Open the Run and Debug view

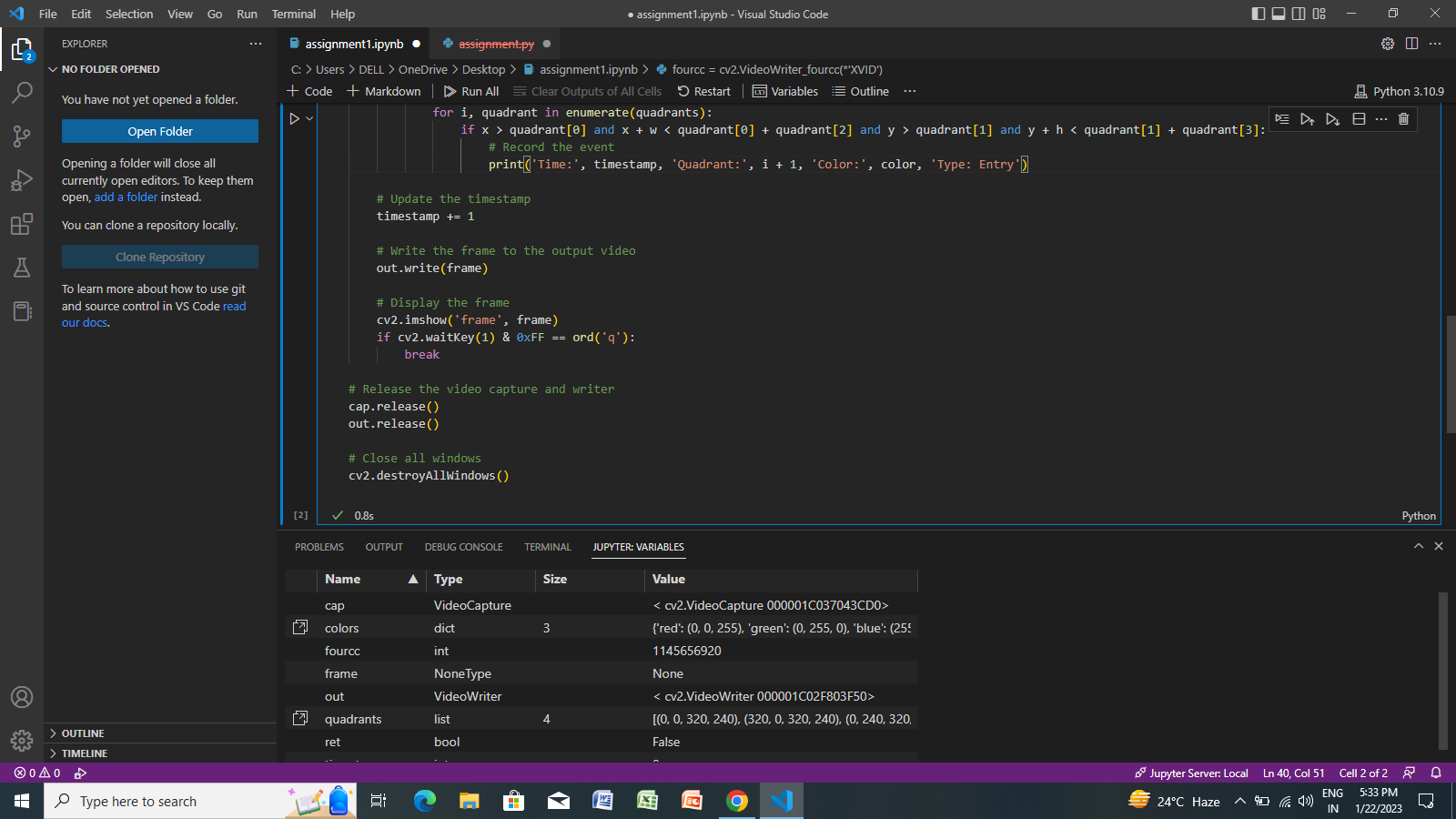[22, 179]
